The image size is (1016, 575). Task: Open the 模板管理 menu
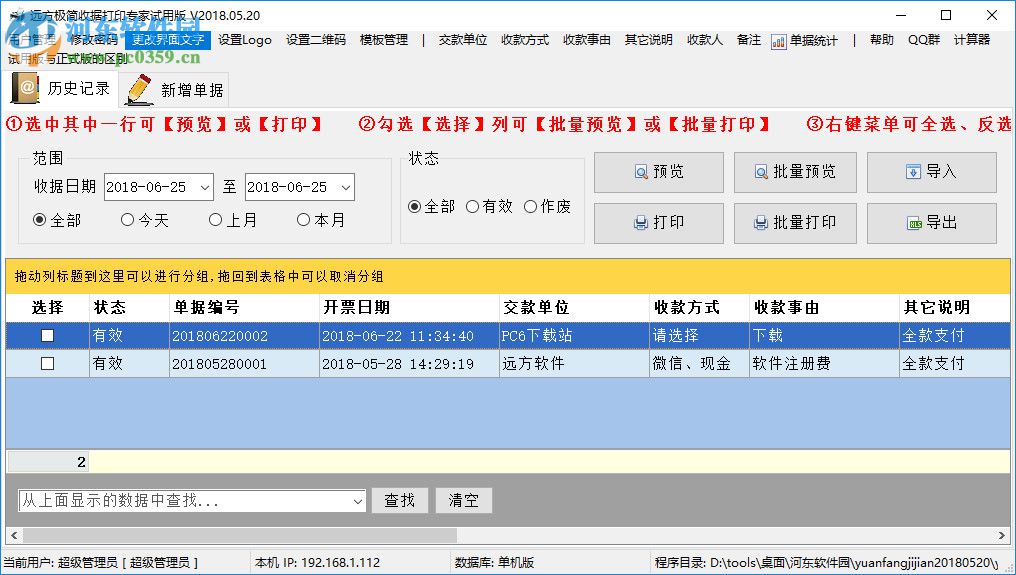(x=384, y=40)
